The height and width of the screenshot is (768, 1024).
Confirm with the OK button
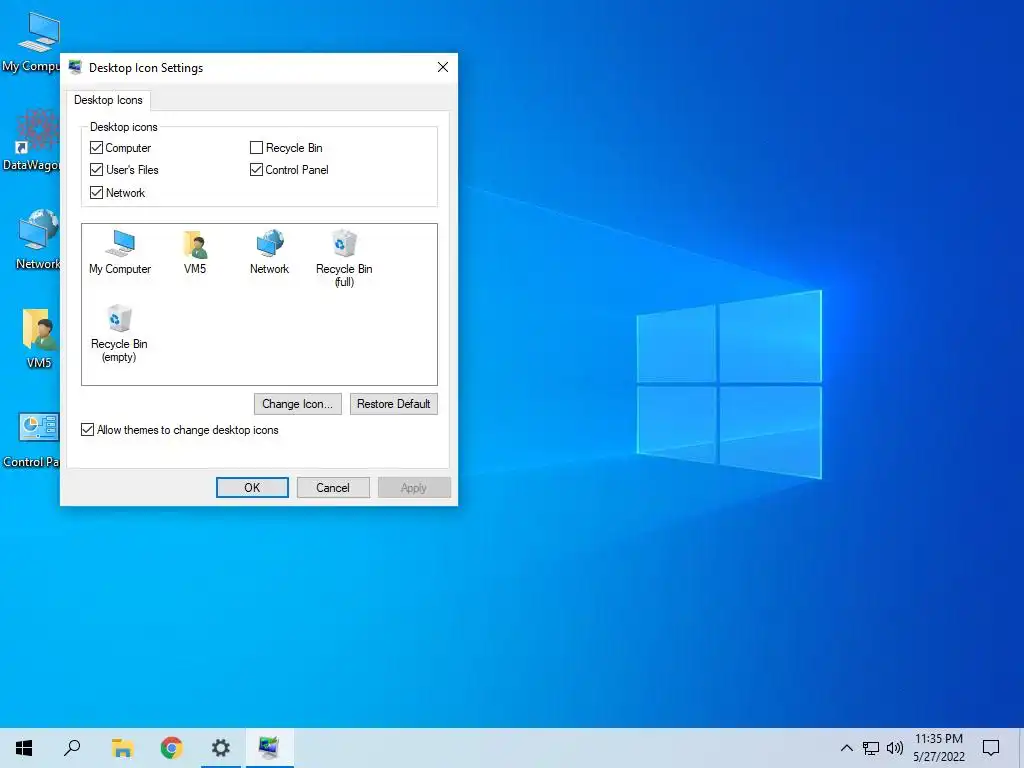(x=252, y=488)
